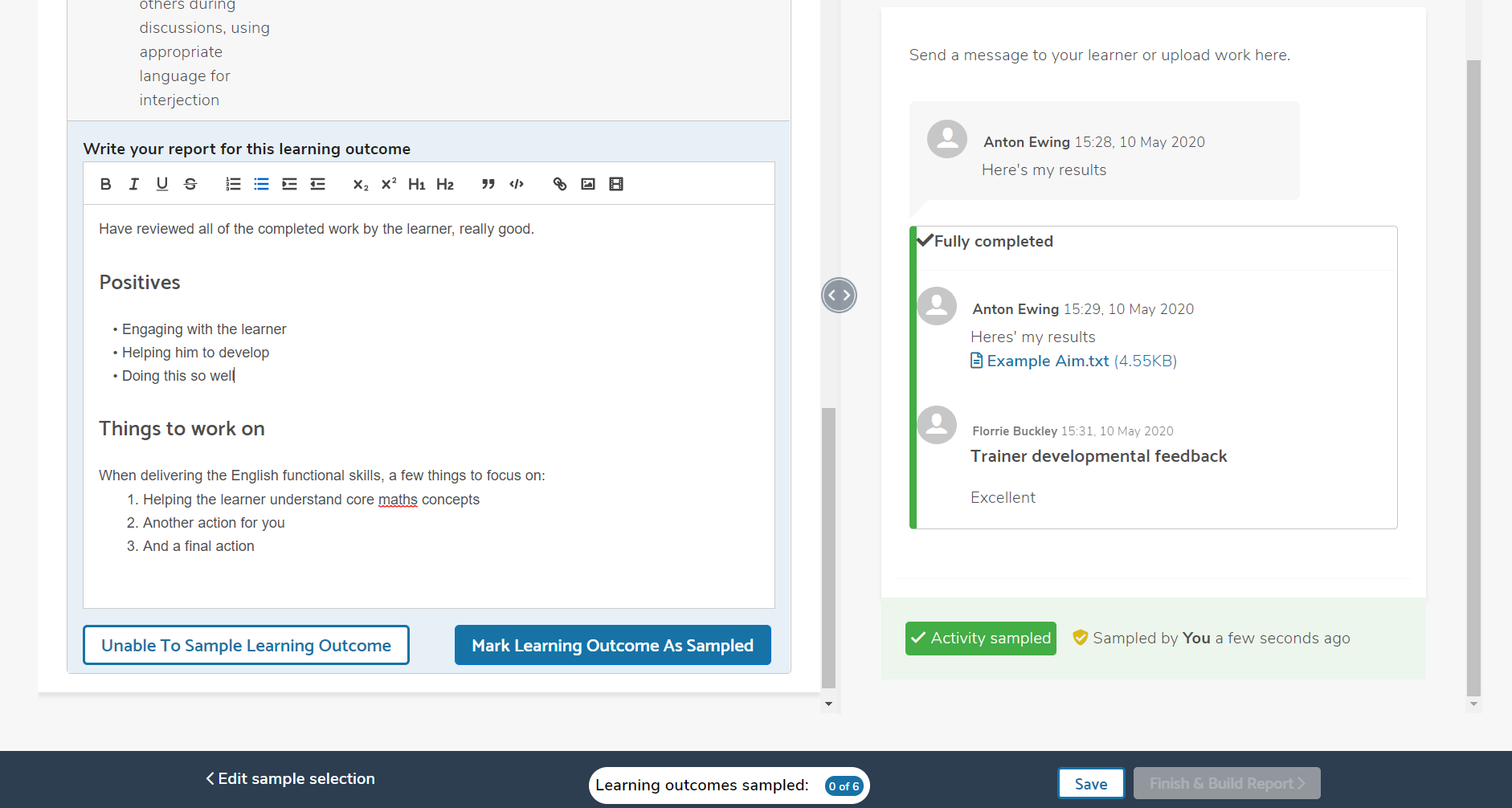The image size is (1512, 808).
Task: Click the Things to work on heading
Action: [182, 429]
